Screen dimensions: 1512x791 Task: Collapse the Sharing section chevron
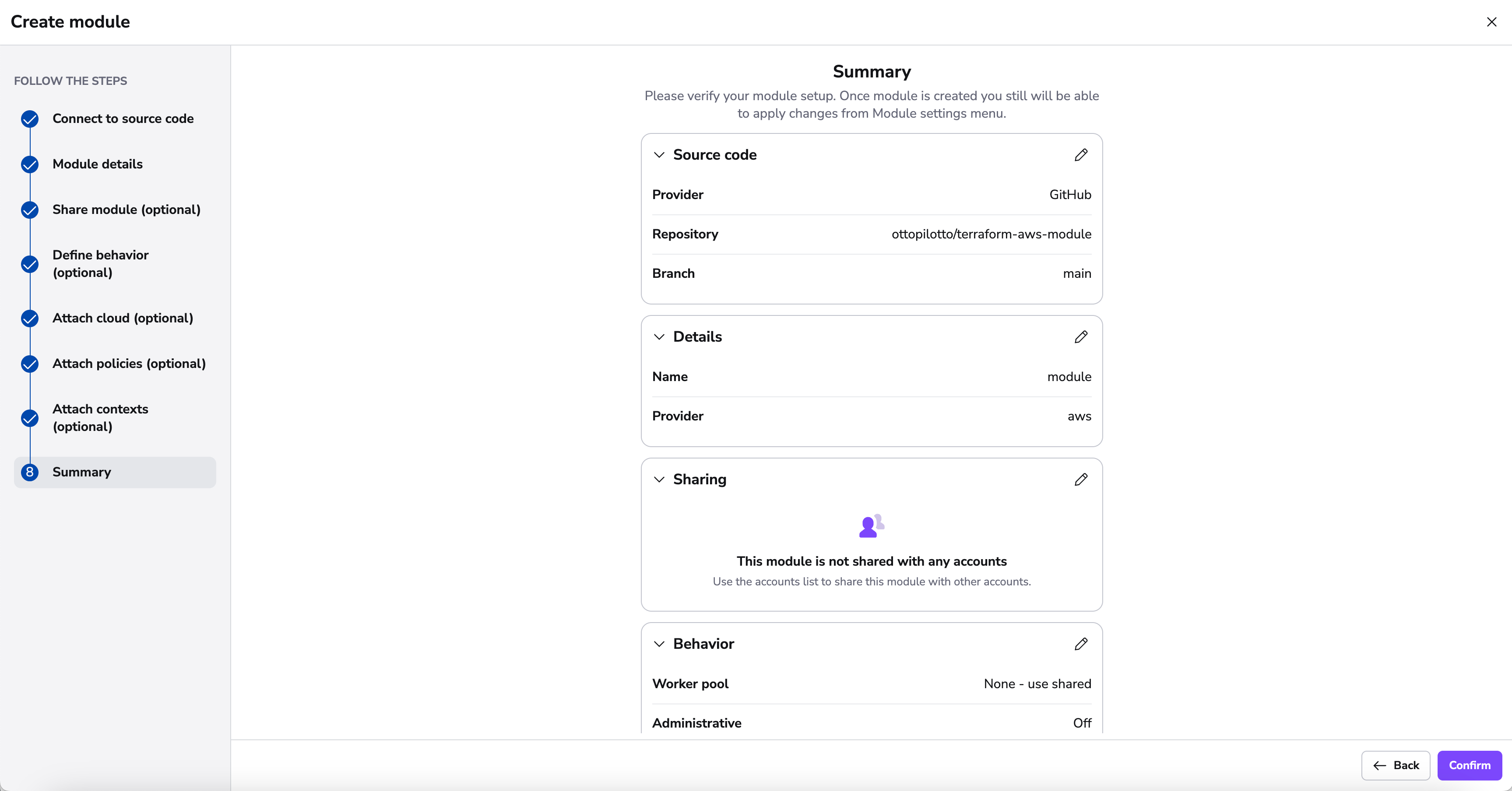pyautogui.click(x=659, y=479)
